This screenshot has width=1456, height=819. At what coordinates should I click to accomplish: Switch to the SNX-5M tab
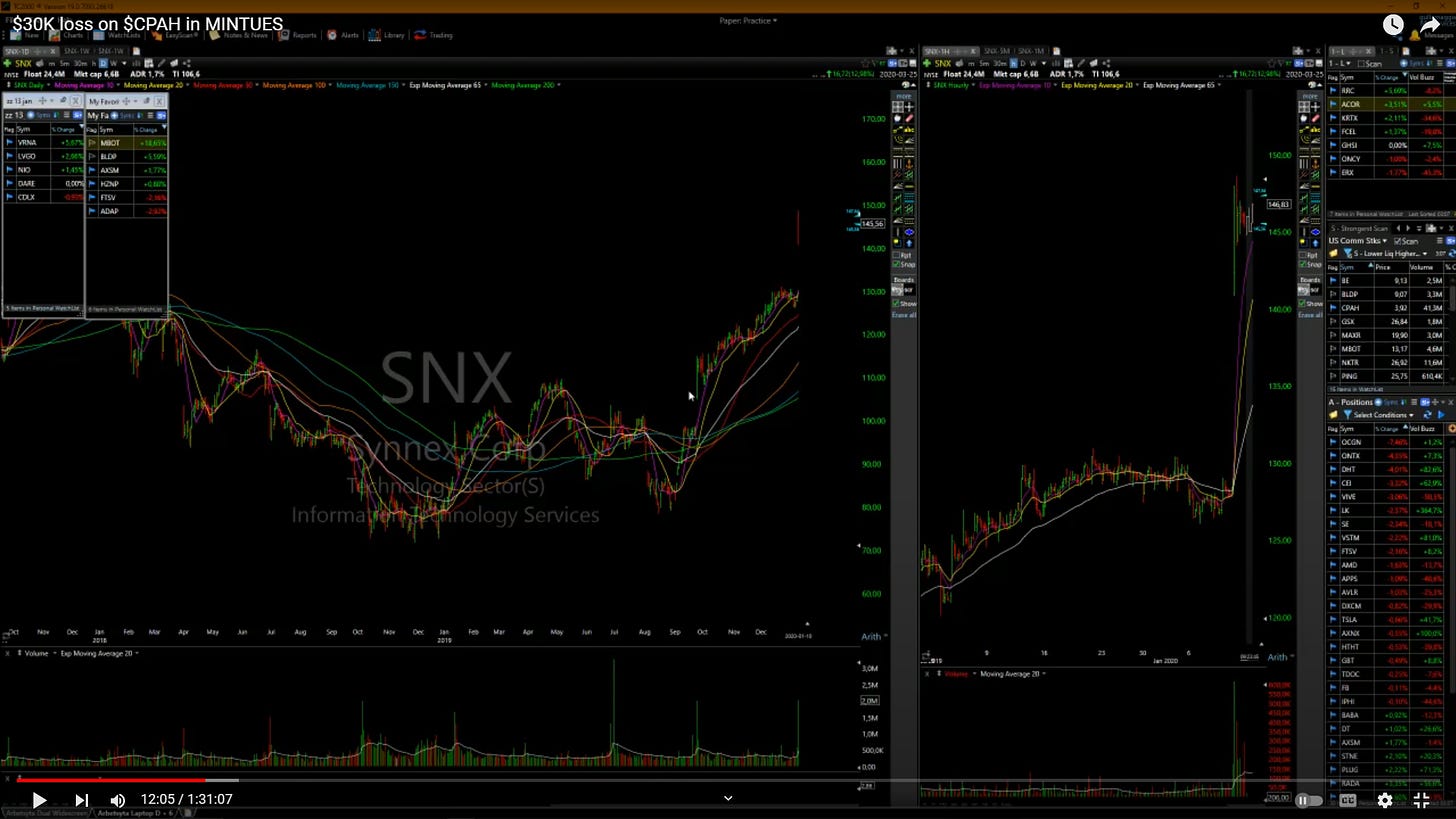(996, 51)
